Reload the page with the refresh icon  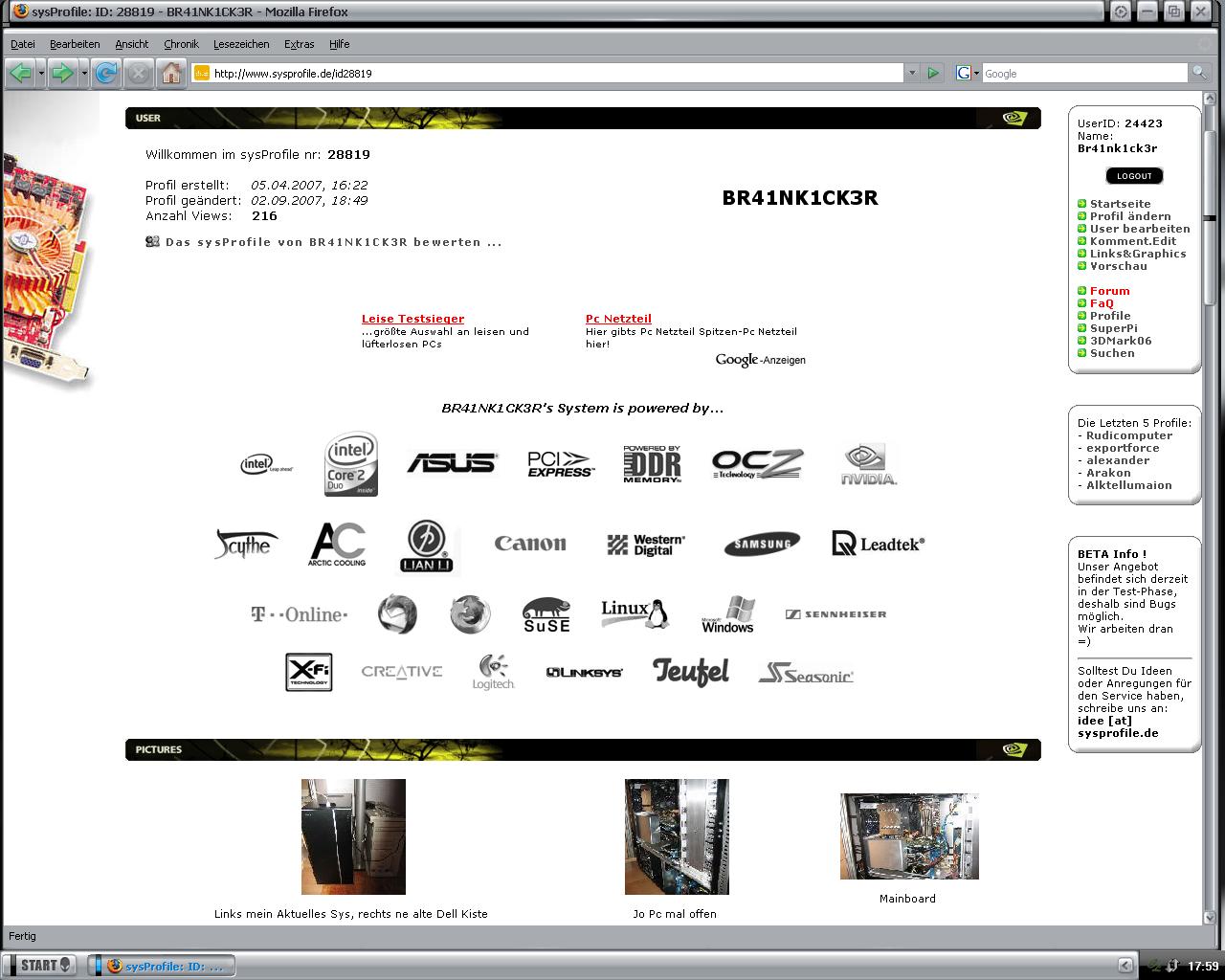(106, 73)
